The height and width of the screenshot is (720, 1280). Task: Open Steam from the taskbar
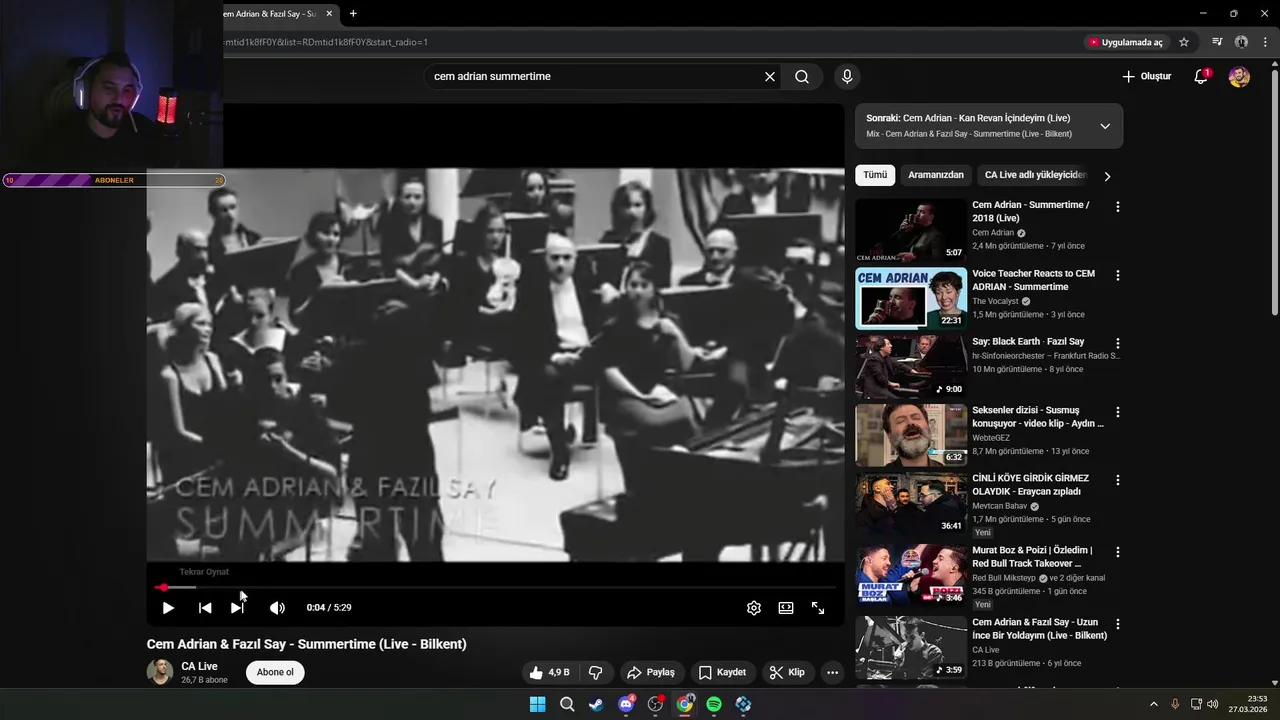596,704
